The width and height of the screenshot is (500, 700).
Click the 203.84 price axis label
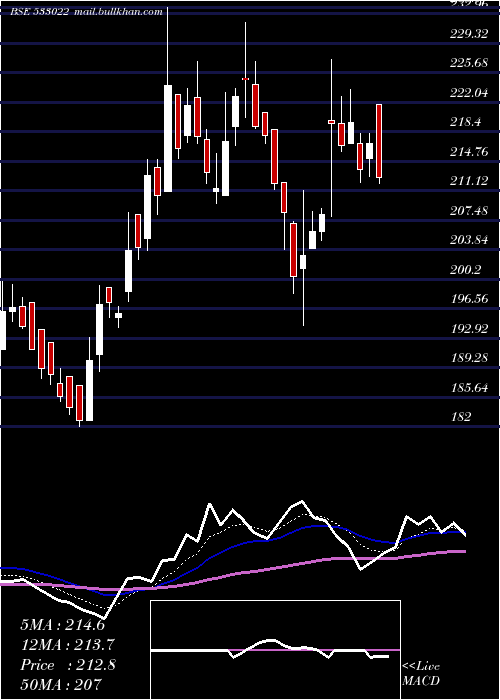pyautogui.click(x=469, y=240)
